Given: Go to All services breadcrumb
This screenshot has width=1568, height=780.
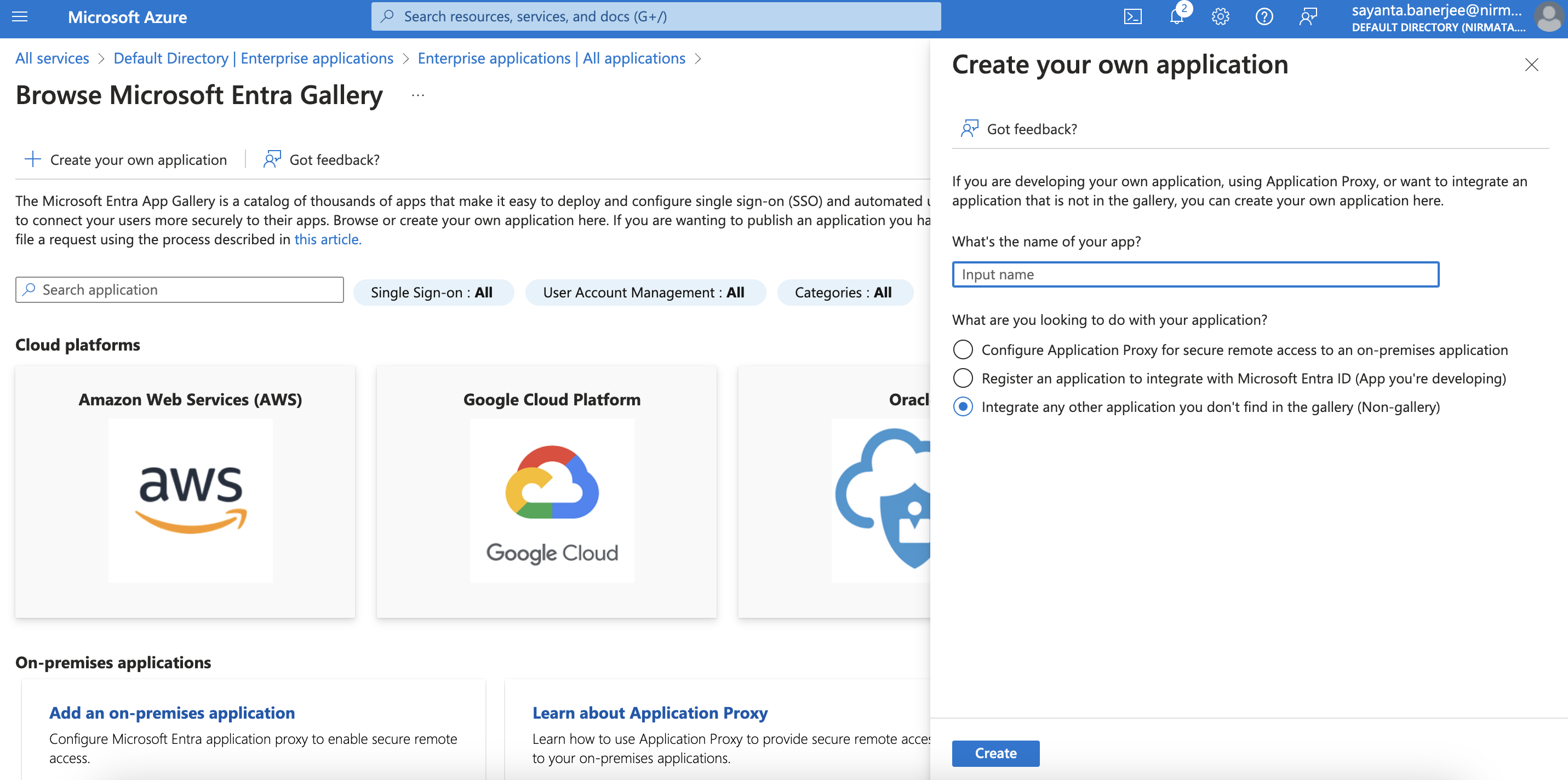Looking at the screenshot, I should (x=53, y=59).
